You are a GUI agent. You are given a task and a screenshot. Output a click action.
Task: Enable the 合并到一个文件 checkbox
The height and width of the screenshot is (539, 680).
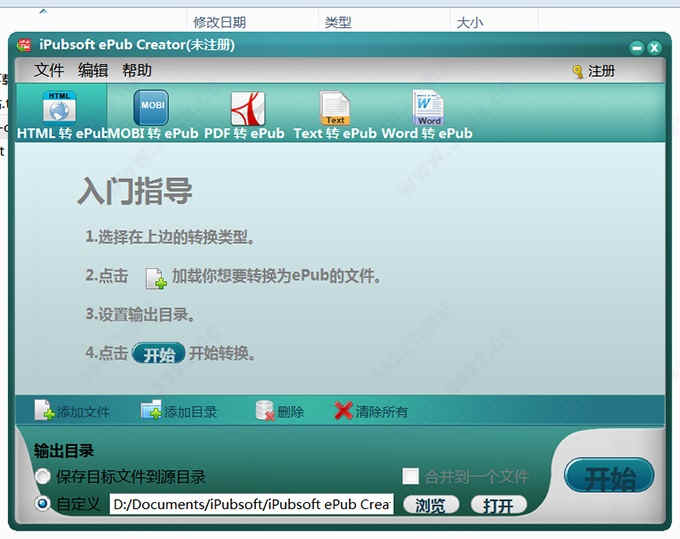tap(410, 476)
